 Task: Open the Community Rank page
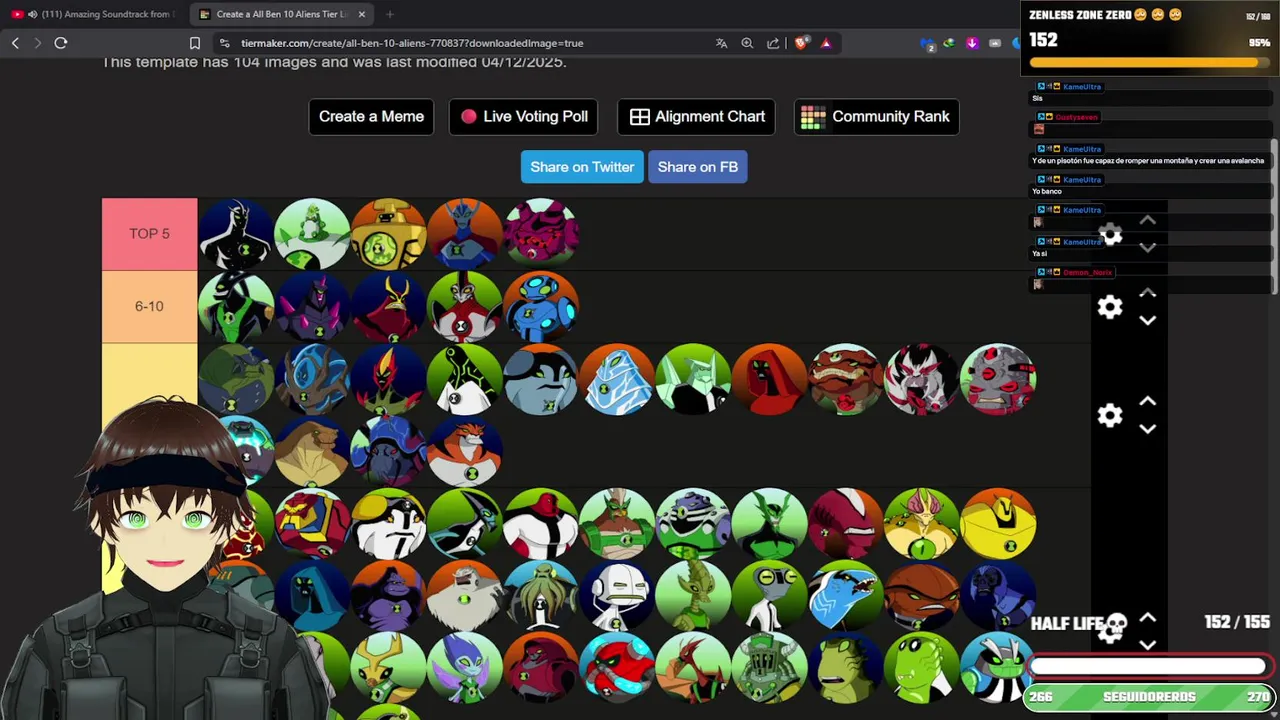[877, 116]
